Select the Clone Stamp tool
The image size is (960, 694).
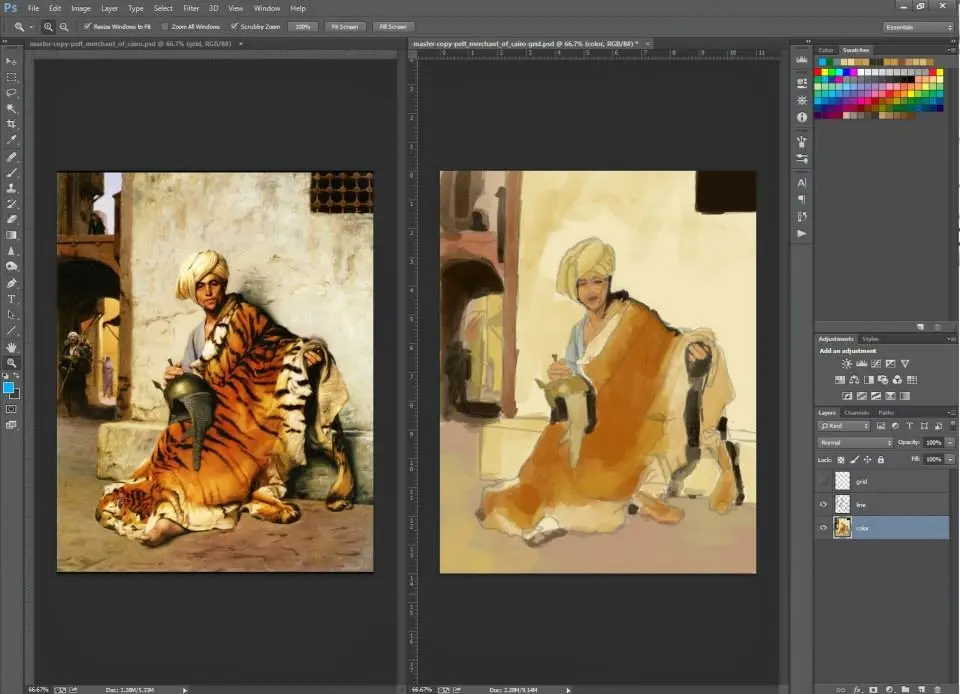pyautogui.click(x=11, y=188)
